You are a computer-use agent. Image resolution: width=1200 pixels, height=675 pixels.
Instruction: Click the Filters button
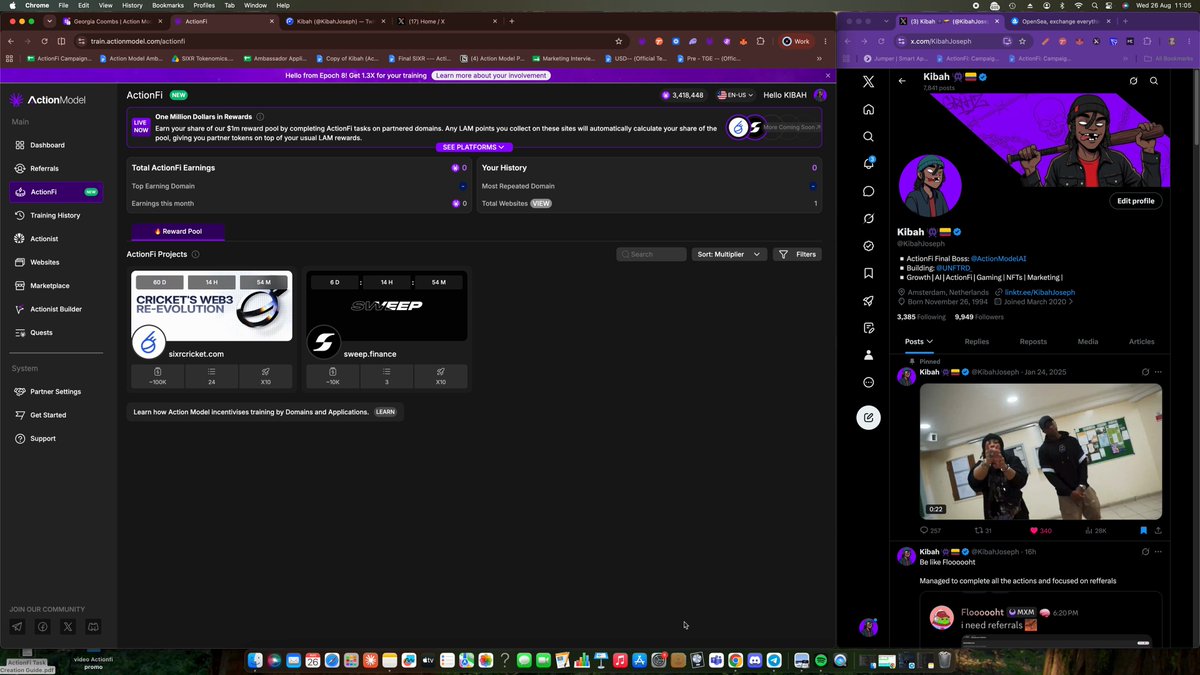coord(799,254)
